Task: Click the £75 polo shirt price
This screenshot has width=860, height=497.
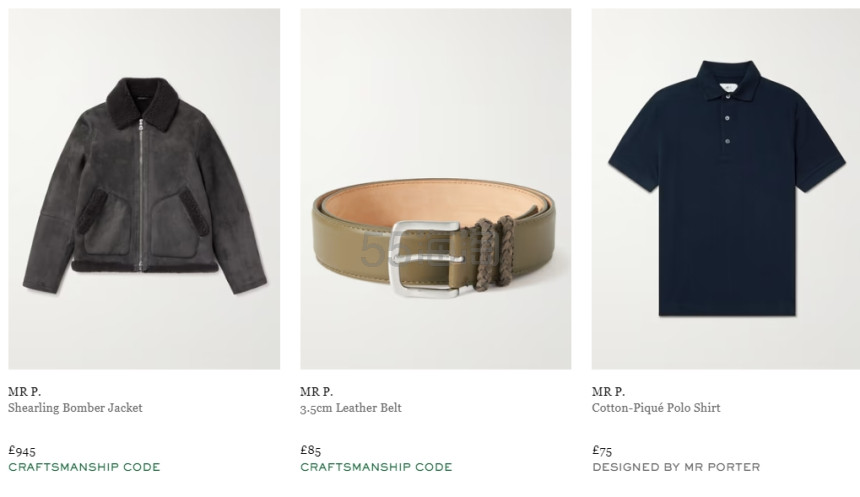Action: coord(602,450)
